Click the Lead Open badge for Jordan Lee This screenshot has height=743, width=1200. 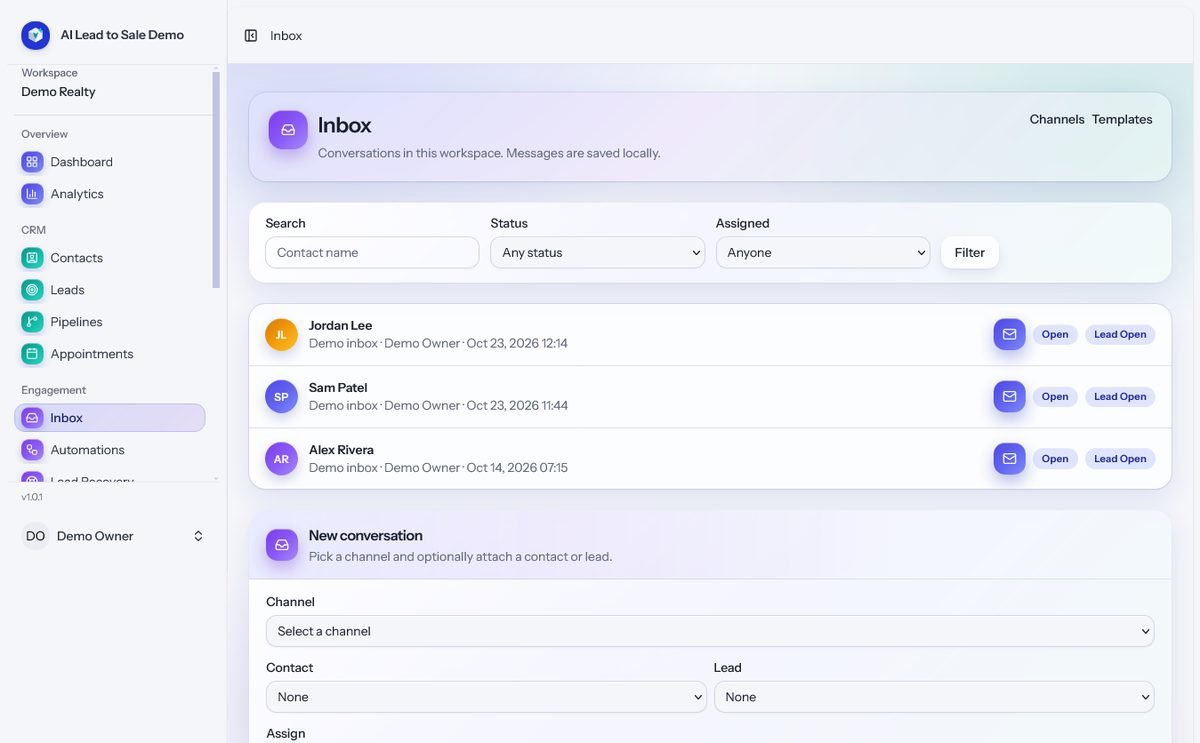click(x=1120, y=335)
